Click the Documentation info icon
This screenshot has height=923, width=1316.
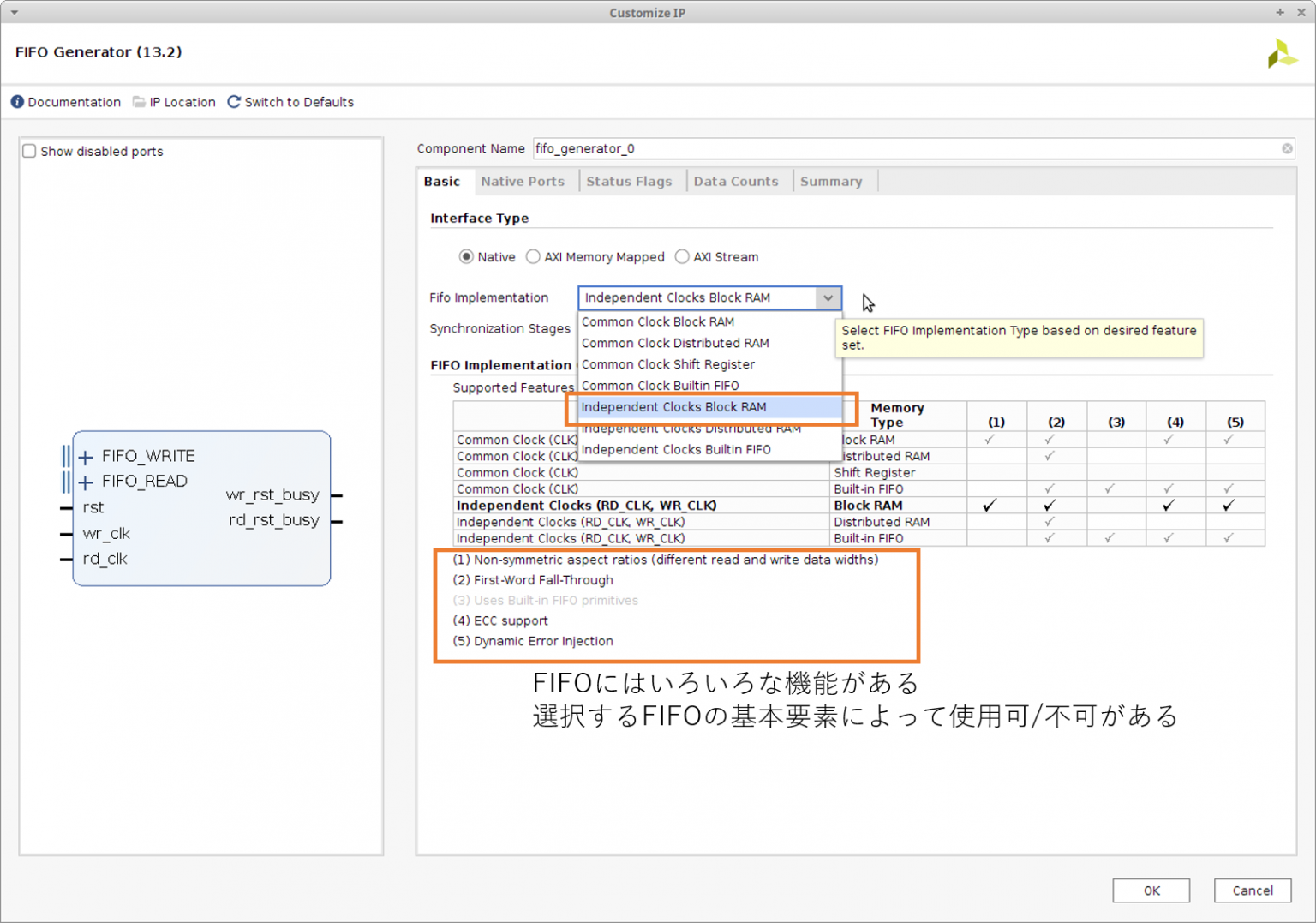[x=17, y=102]
